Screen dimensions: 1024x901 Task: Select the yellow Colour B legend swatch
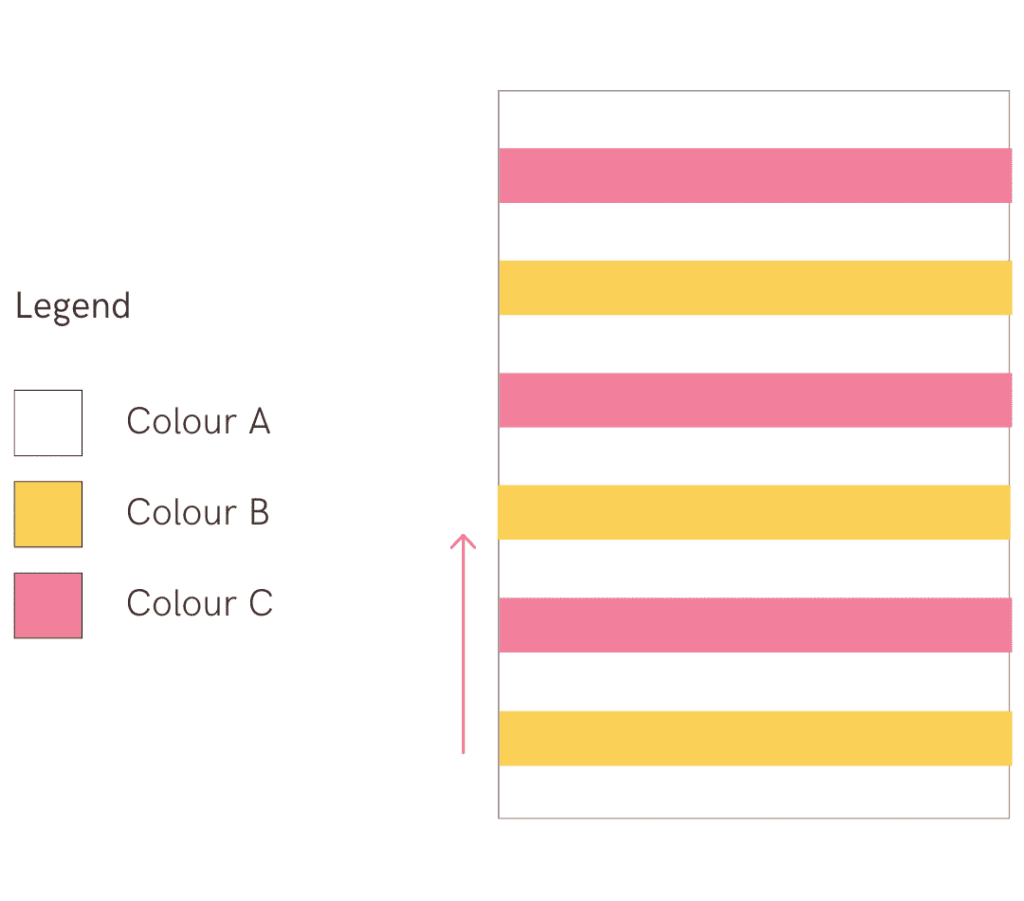pyautogui.click(x=48, y=514)
